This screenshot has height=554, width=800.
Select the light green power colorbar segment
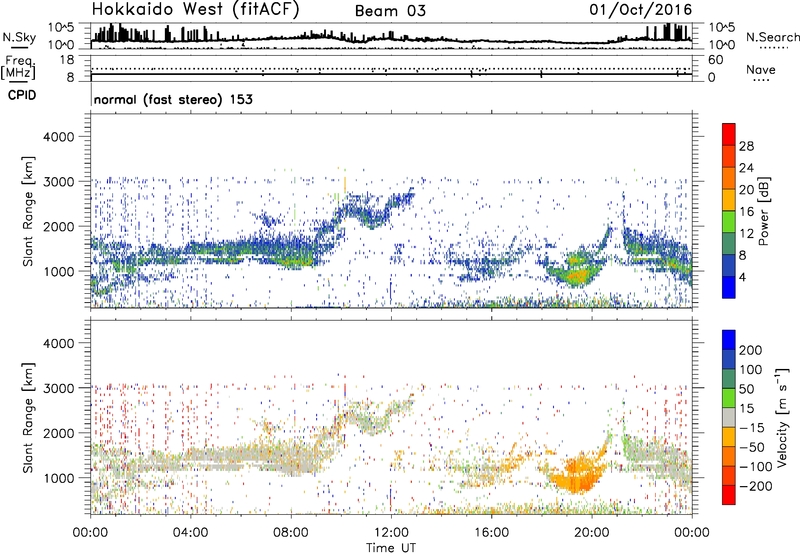(x=729, y=222)
